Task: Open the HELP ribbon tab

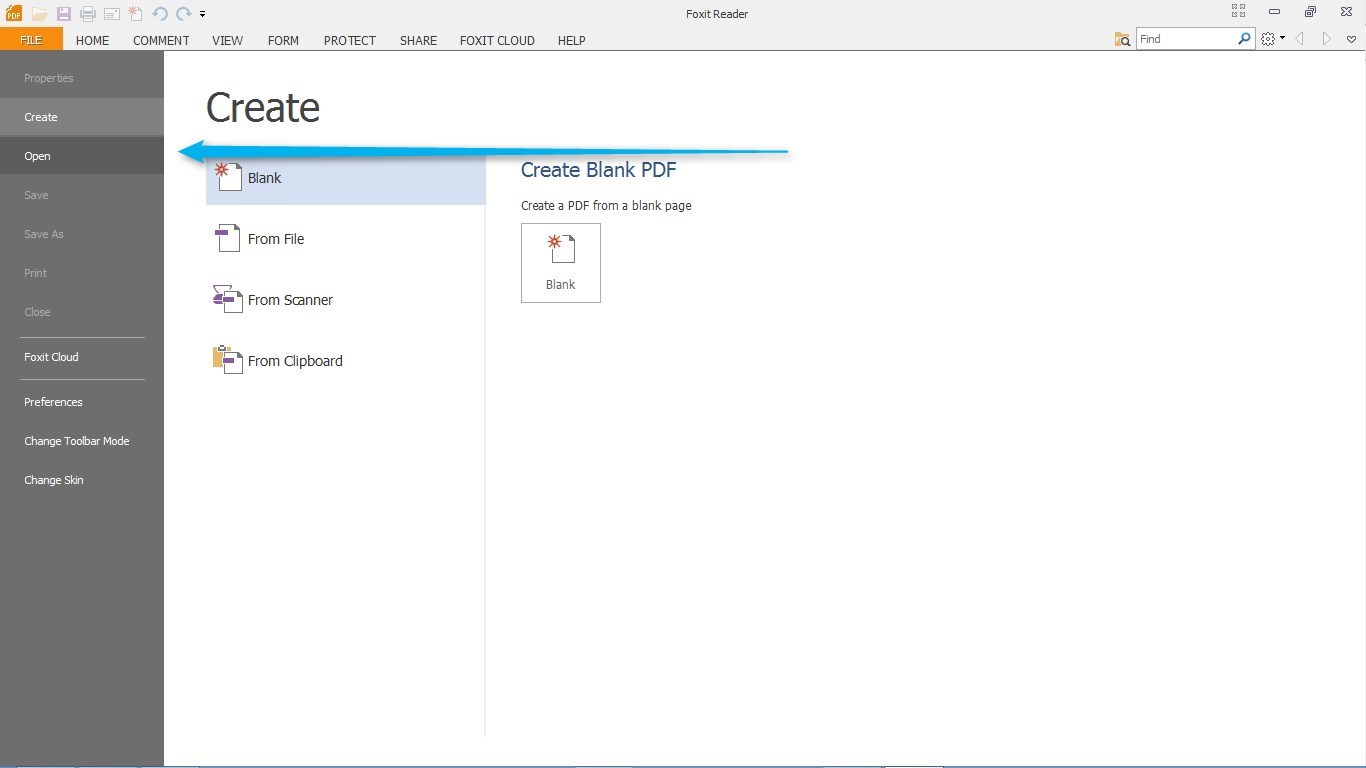Action: [x=572, y=40]
